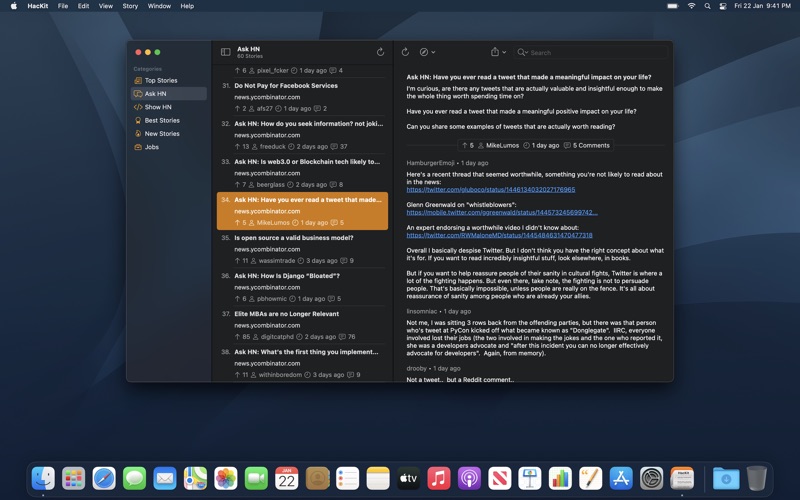This screenshot has height=500, width=800.
Task: Open Calendar from the Dock
Action: (x=287, y=479)
